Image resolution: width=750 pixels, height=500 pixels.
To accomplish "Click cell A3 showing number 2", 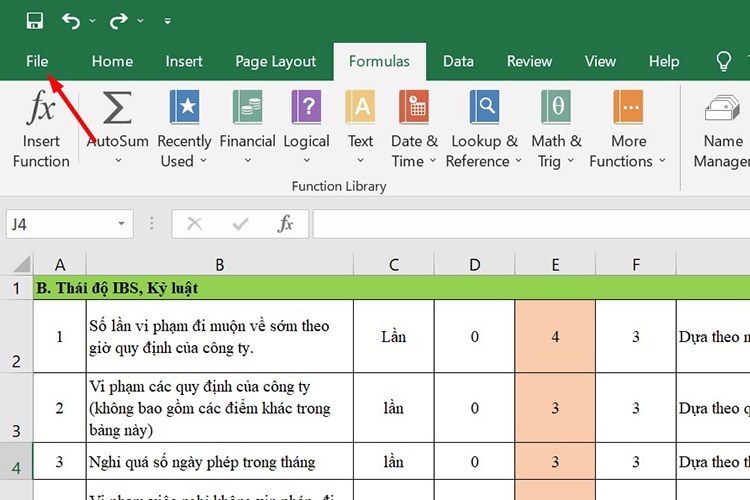I will pyautogui.click(x=60, y=408).
